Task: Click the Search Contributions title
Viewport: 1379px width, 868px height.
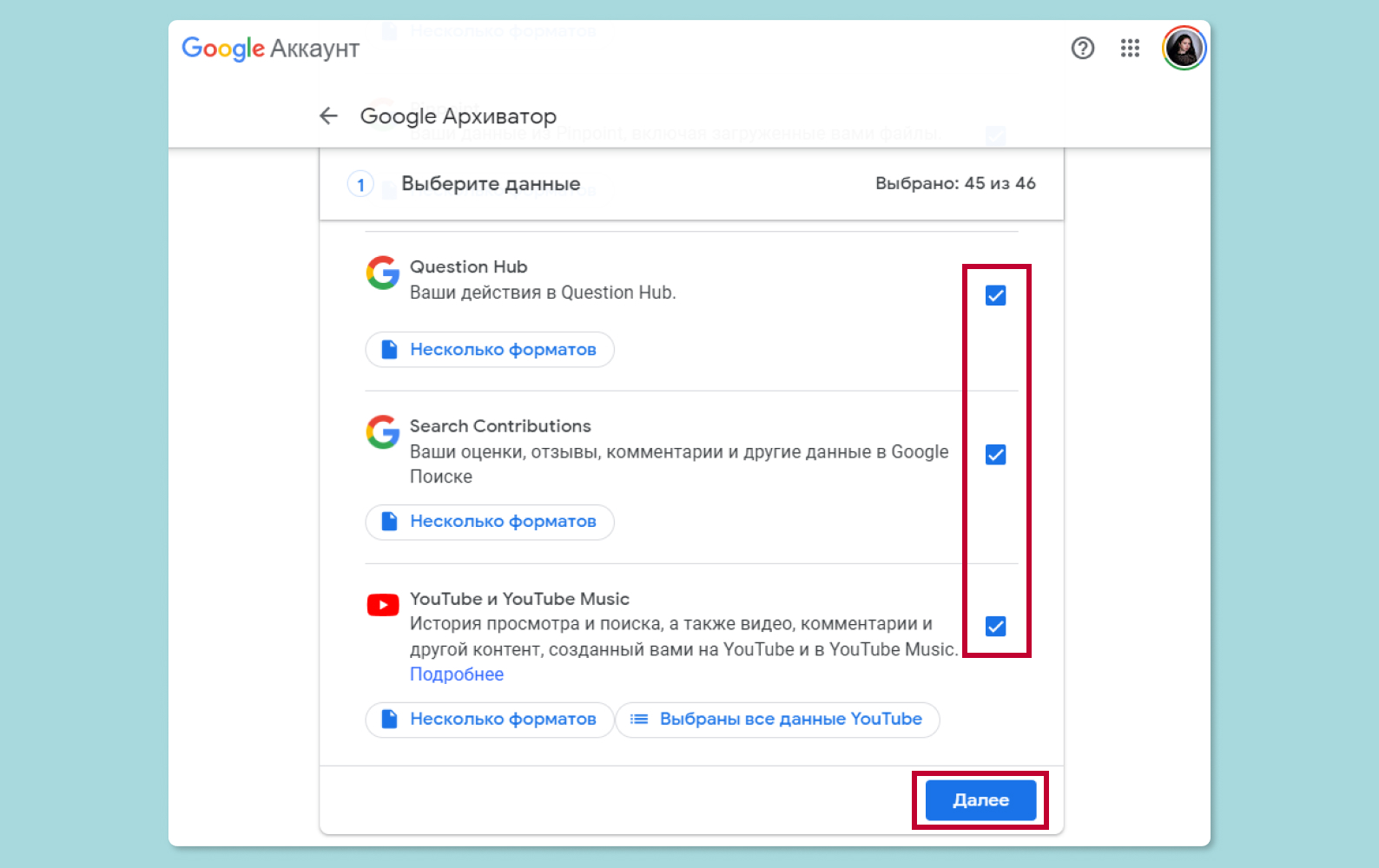Action: [500, 426]
